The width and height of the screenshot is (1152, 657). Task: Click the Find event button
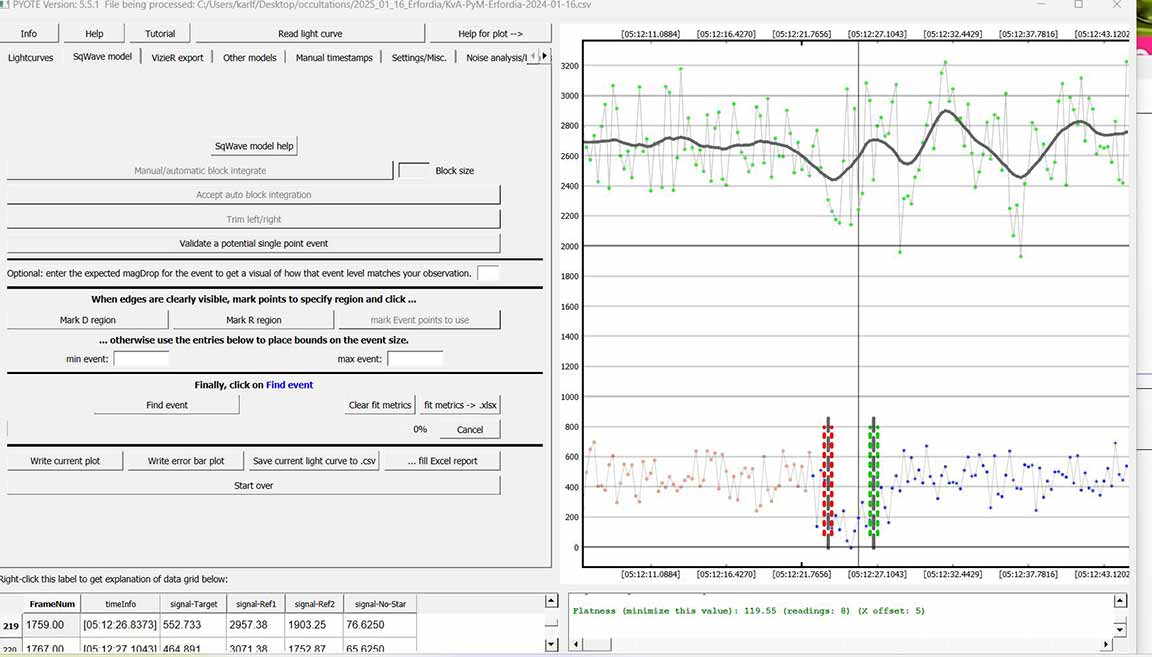[x=167, y=405]
